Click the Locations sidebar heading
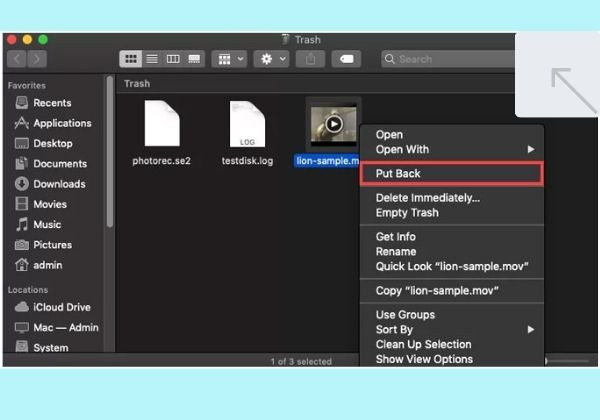The height and width of the screenshot is (420, 600). coord(28,290)
